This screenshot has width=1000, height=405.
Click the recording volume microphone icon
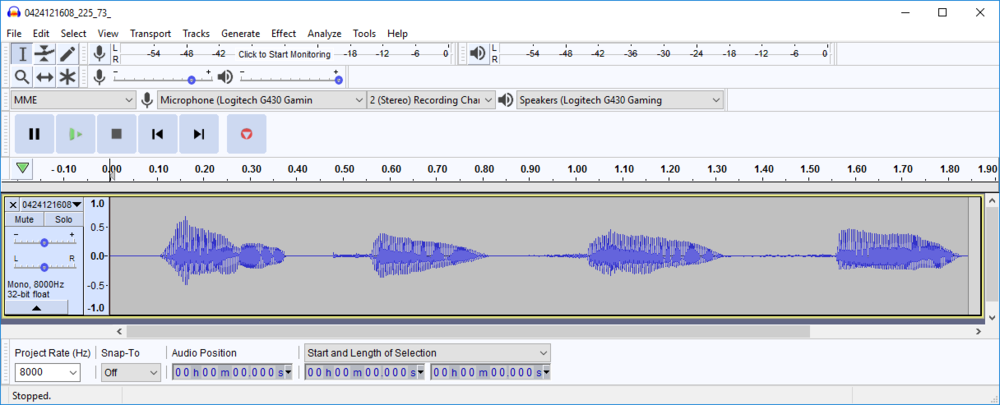tap(99, 77)
